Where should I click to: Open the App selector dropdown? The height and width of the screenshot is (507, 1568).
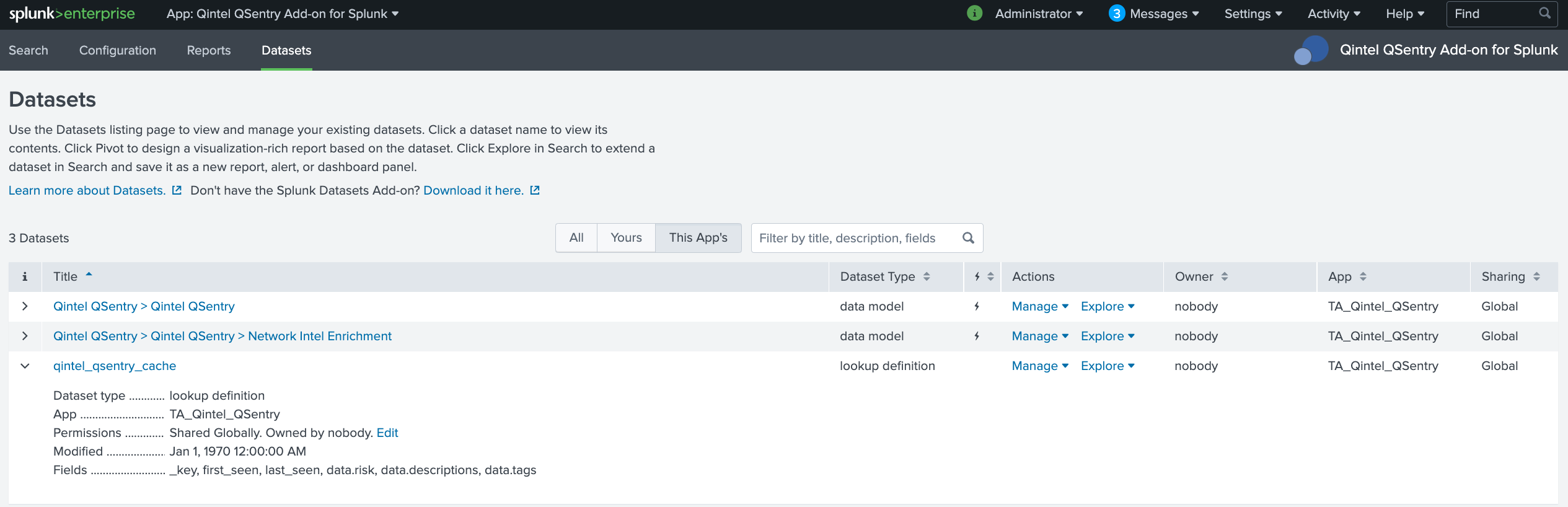click(x=282, y=14)
